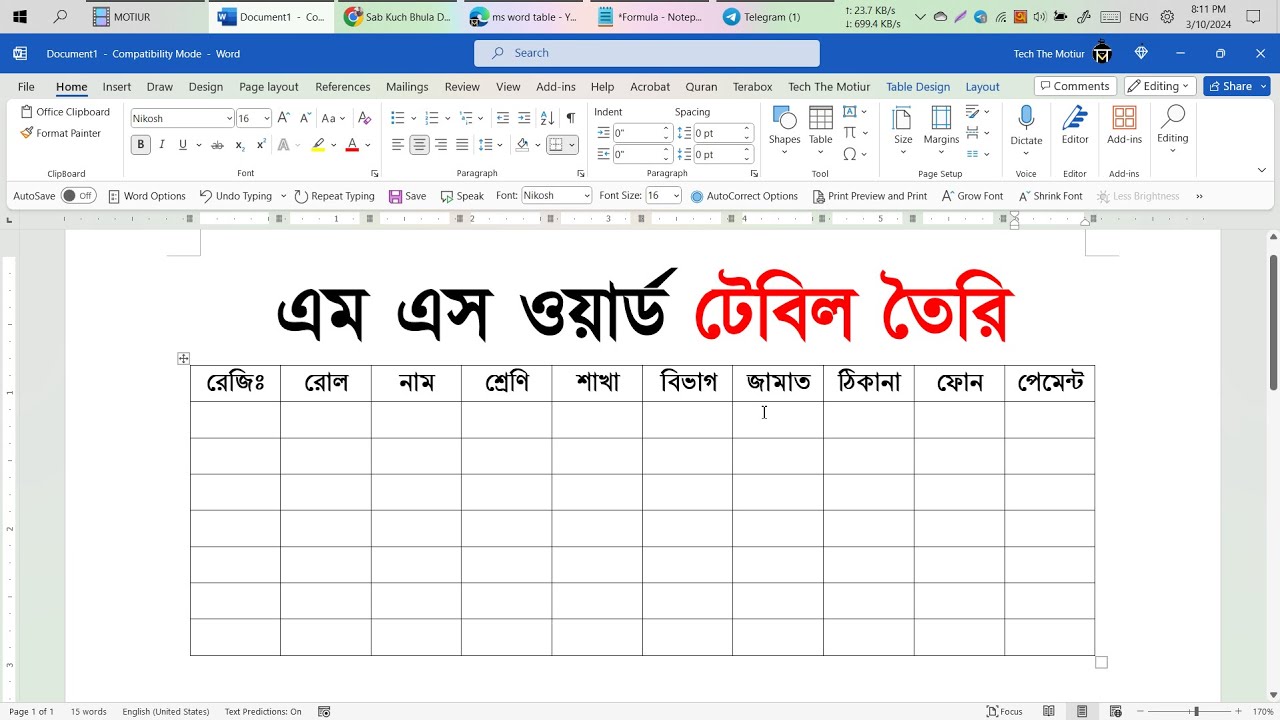
Task: Collapse the ribbon with the chevron
Action: pos(1261,170)
